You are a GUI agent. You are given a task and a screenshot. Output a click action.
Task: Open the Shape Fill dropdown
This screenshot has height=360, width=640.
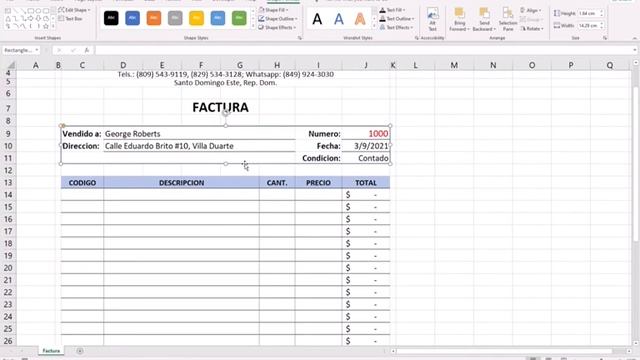point(273,10)
